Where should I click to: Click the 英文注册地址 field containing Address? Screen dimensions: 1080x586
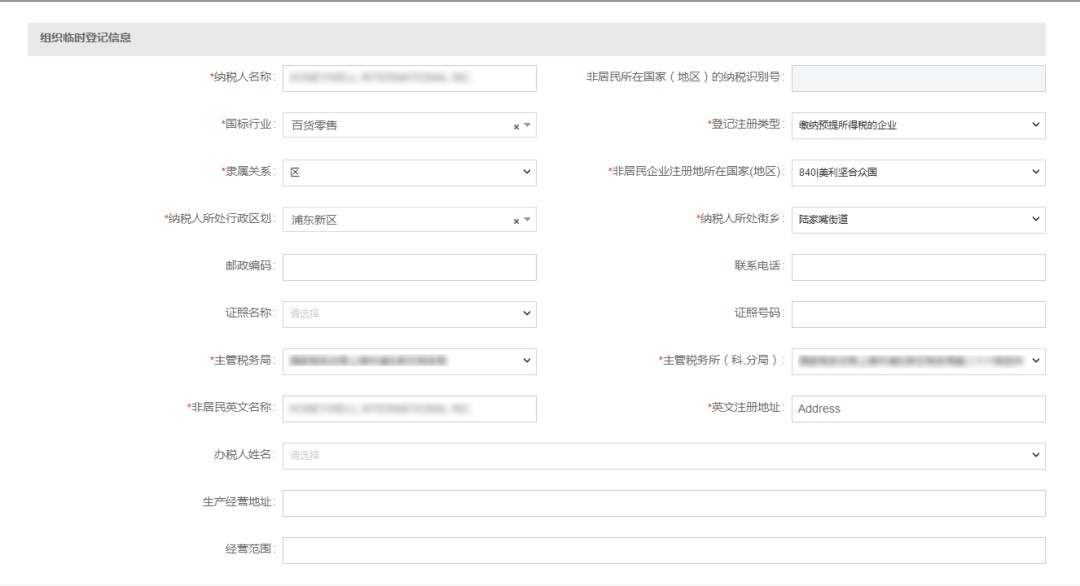pos(917,409)
